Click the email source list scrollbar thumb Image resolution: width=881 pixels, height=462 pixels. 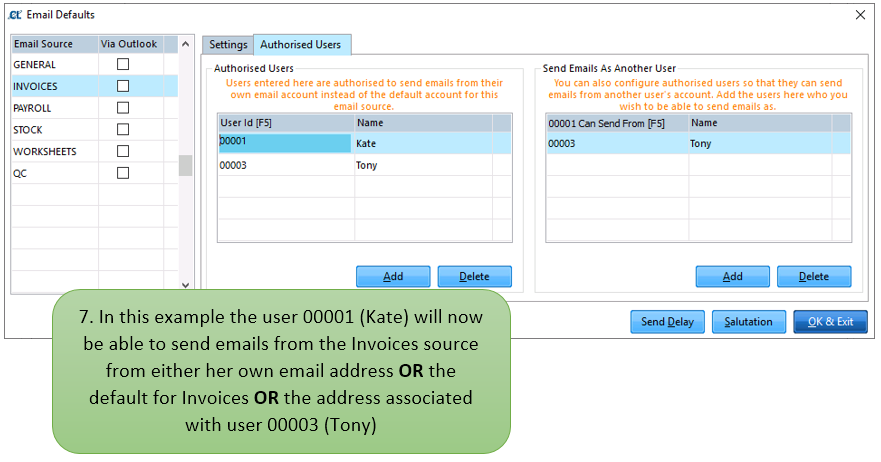pos(185,165)
